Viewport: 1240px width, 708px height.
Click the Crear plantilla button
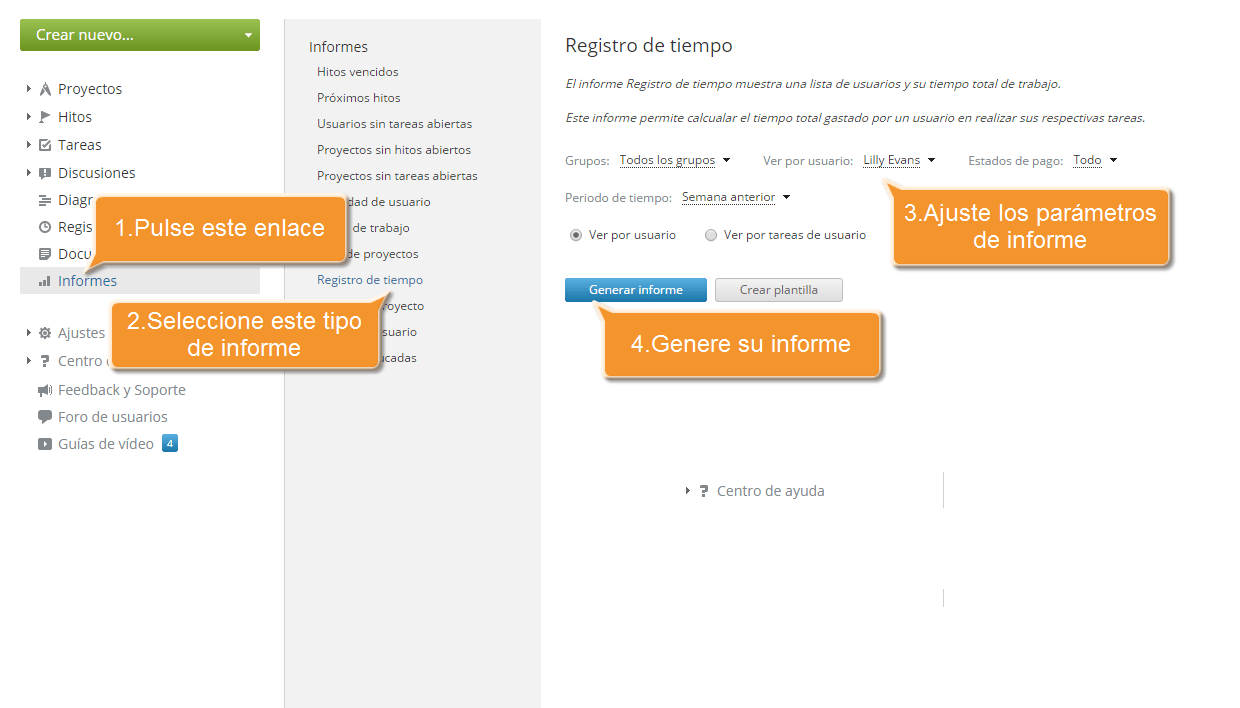click(779, 290)
